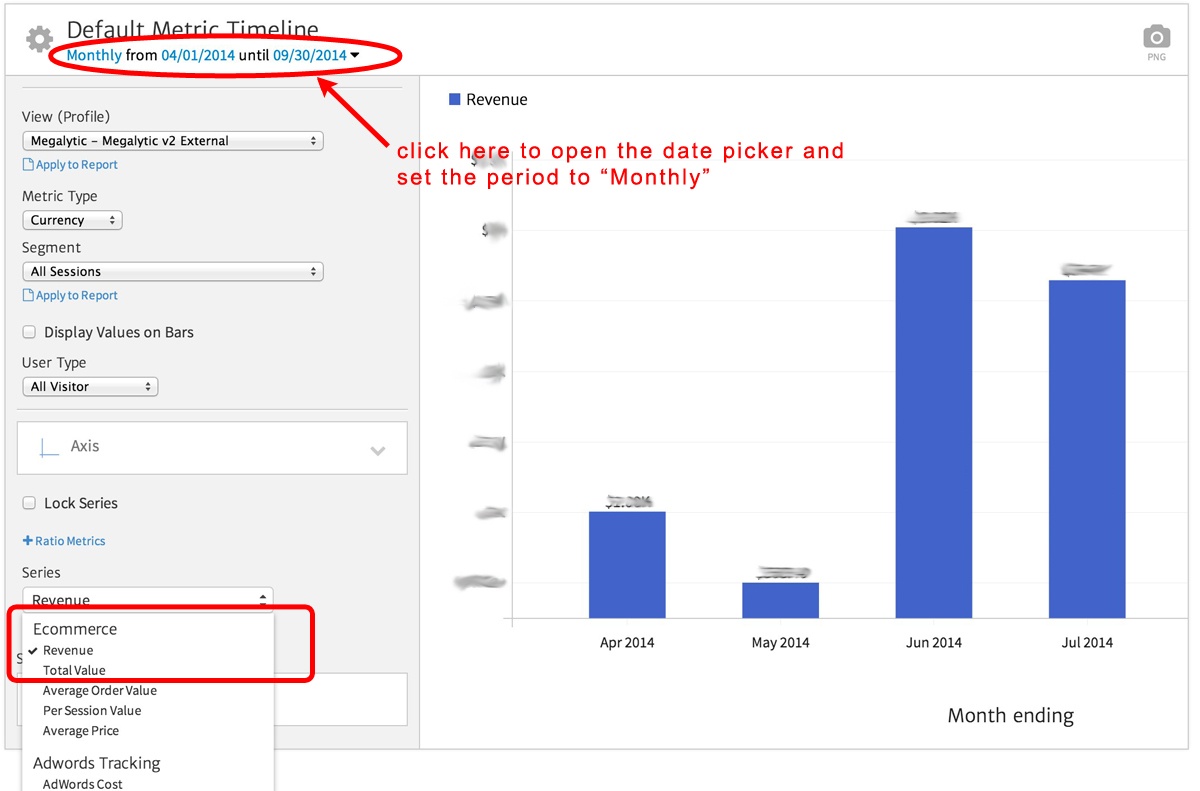Click the plus icon beside Ratio Metrics

pos(27,540)
